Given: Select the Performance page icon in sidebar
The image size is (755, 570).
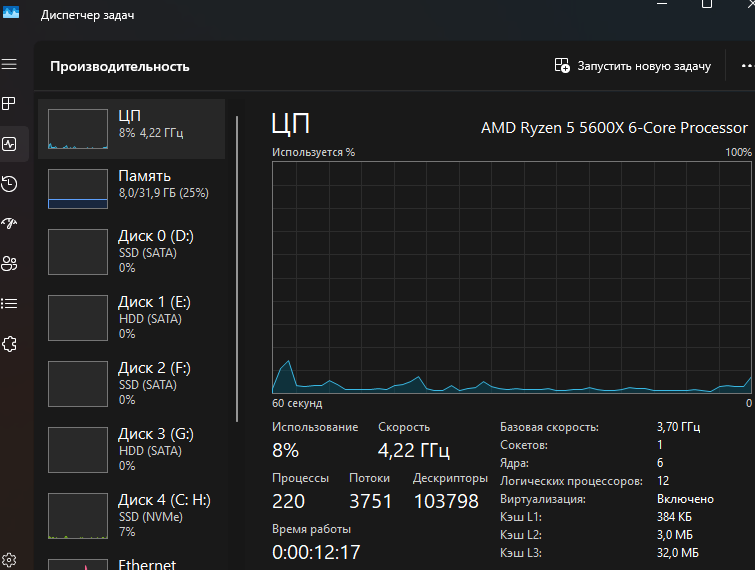Looking at the screenshot, I should (x=9, y=143).
